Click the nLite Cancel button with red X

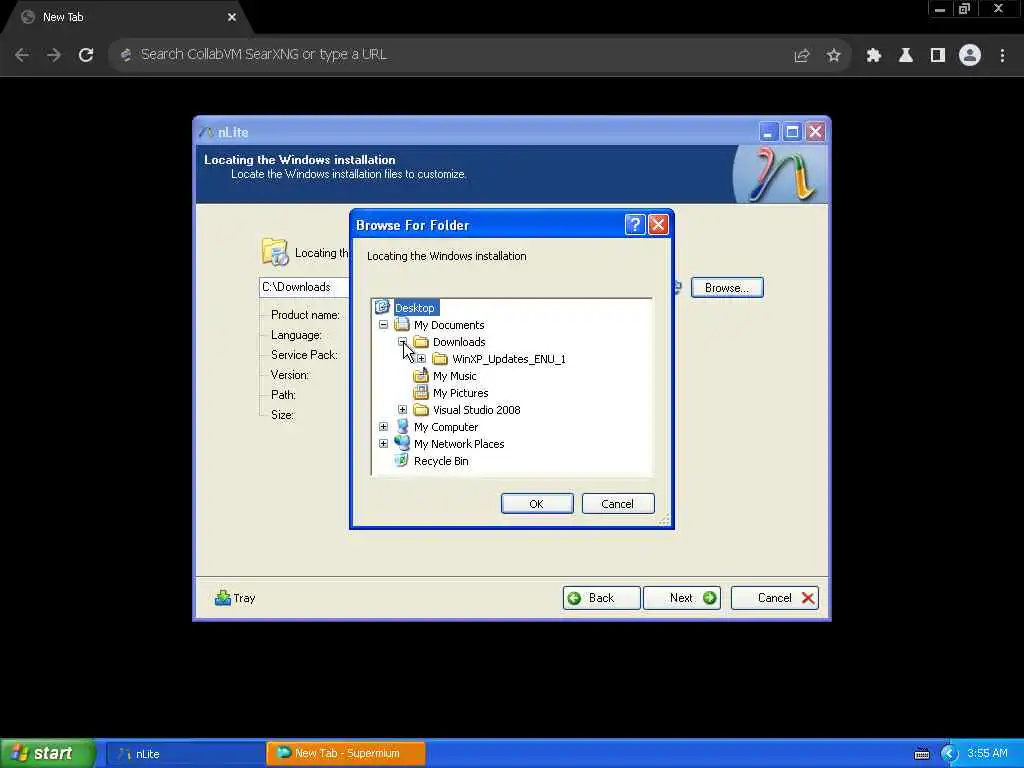pyautogui.click(x=775, y=598)
